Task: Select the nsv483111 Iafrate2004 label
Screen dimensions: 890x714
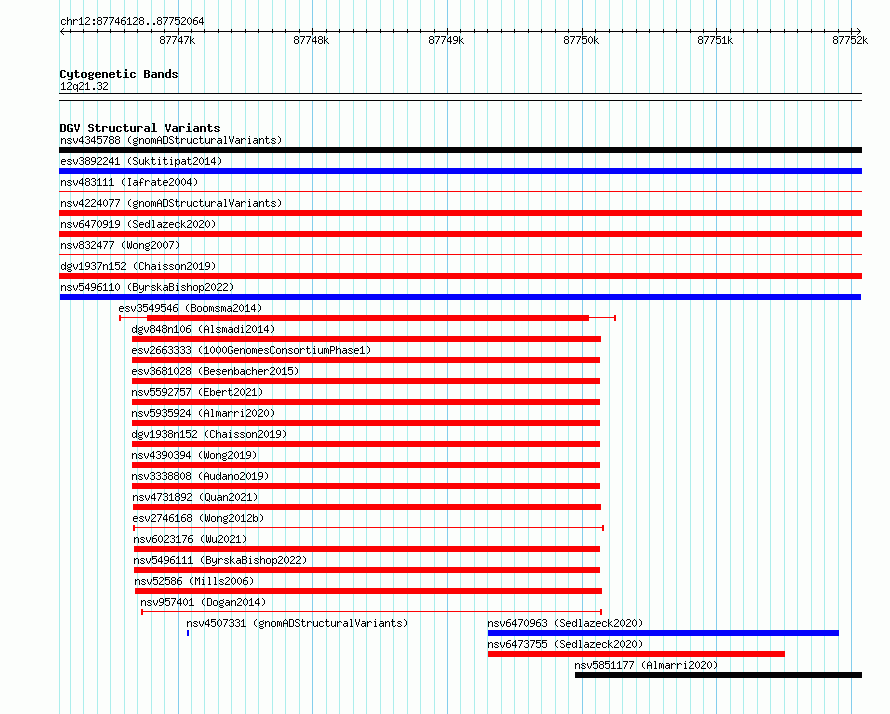Action: [x=129, y=182]
